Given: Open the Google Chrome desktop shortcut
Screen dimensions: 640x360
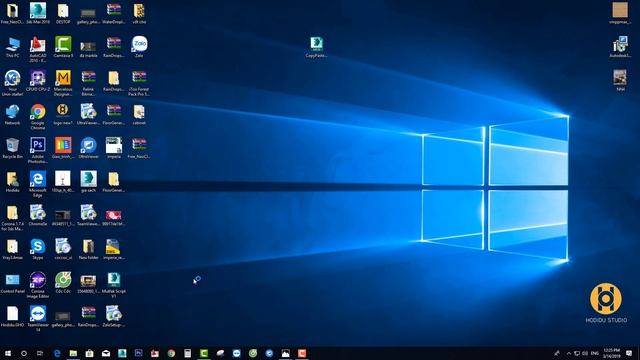Looking at the screenshot, I should click(38, 116).
